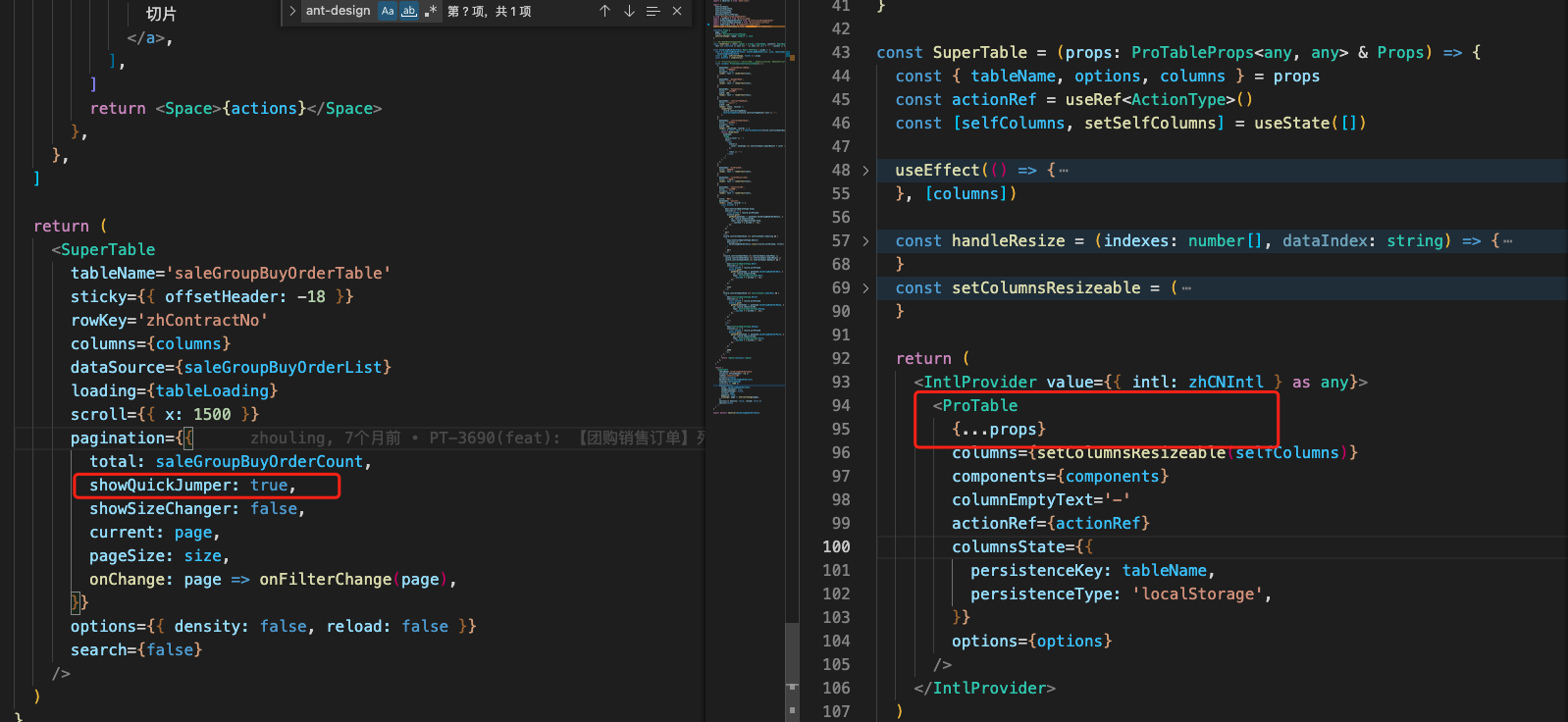Click 'showQuickJumper: true,' line
The height and width of the screenshot is (722, 1568).
[193, 486]
